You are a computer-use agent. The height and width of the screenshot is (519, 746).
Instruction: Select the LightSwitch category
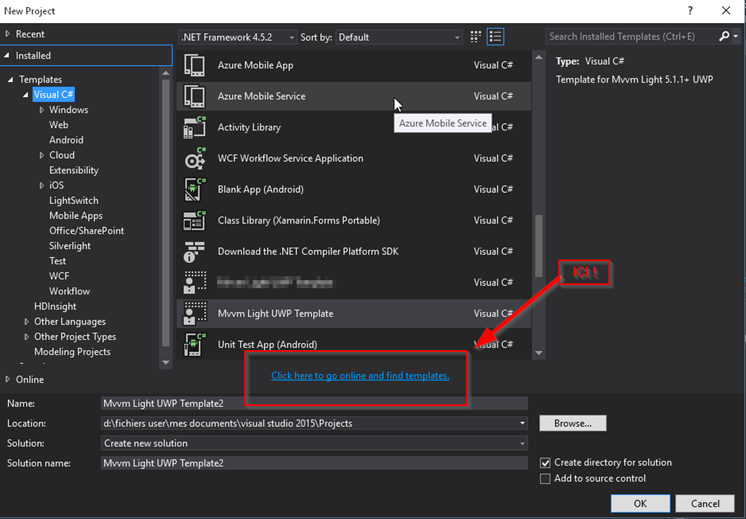click(74, 200)
